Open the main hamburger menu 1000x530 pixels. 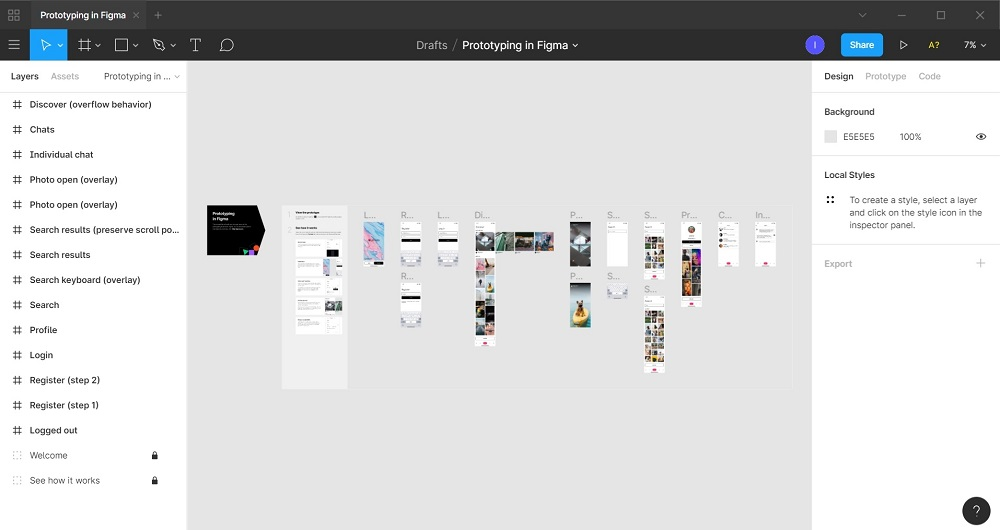pyautogui.click(x=14, y=45)
